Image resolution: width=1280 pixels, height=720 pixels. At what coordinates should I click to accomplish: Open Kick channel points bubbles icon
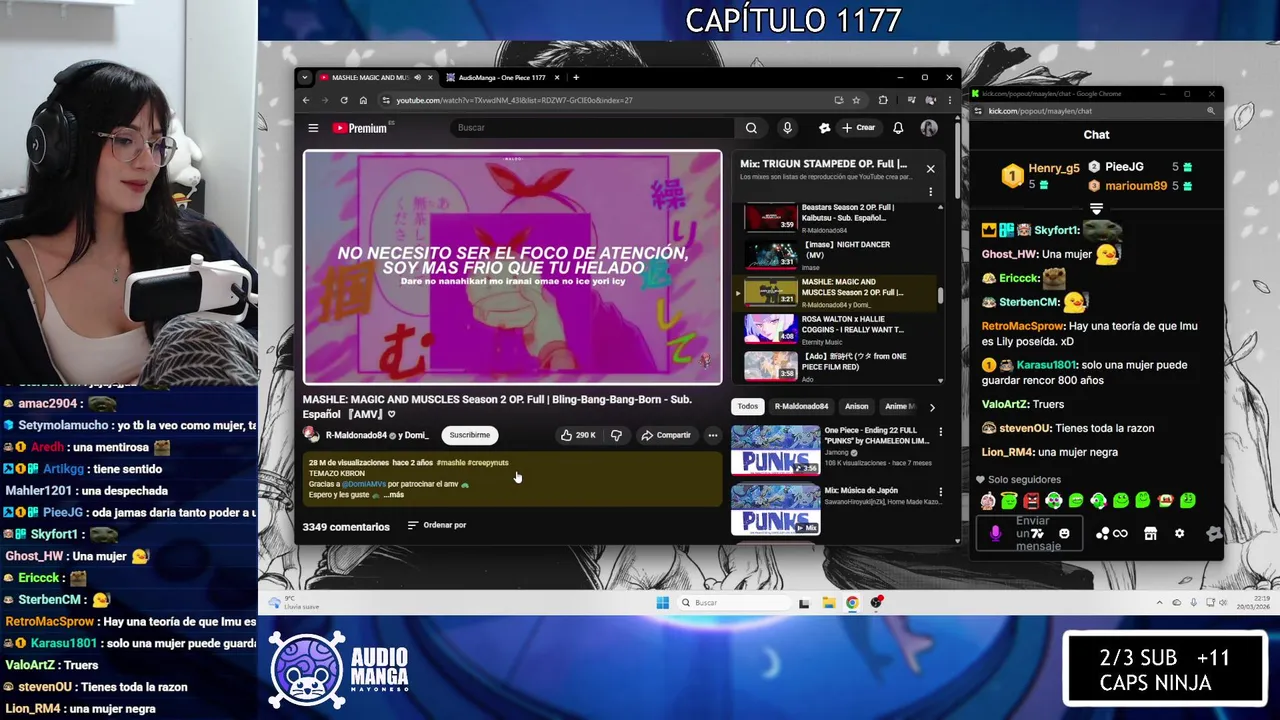click(1102, 534)
